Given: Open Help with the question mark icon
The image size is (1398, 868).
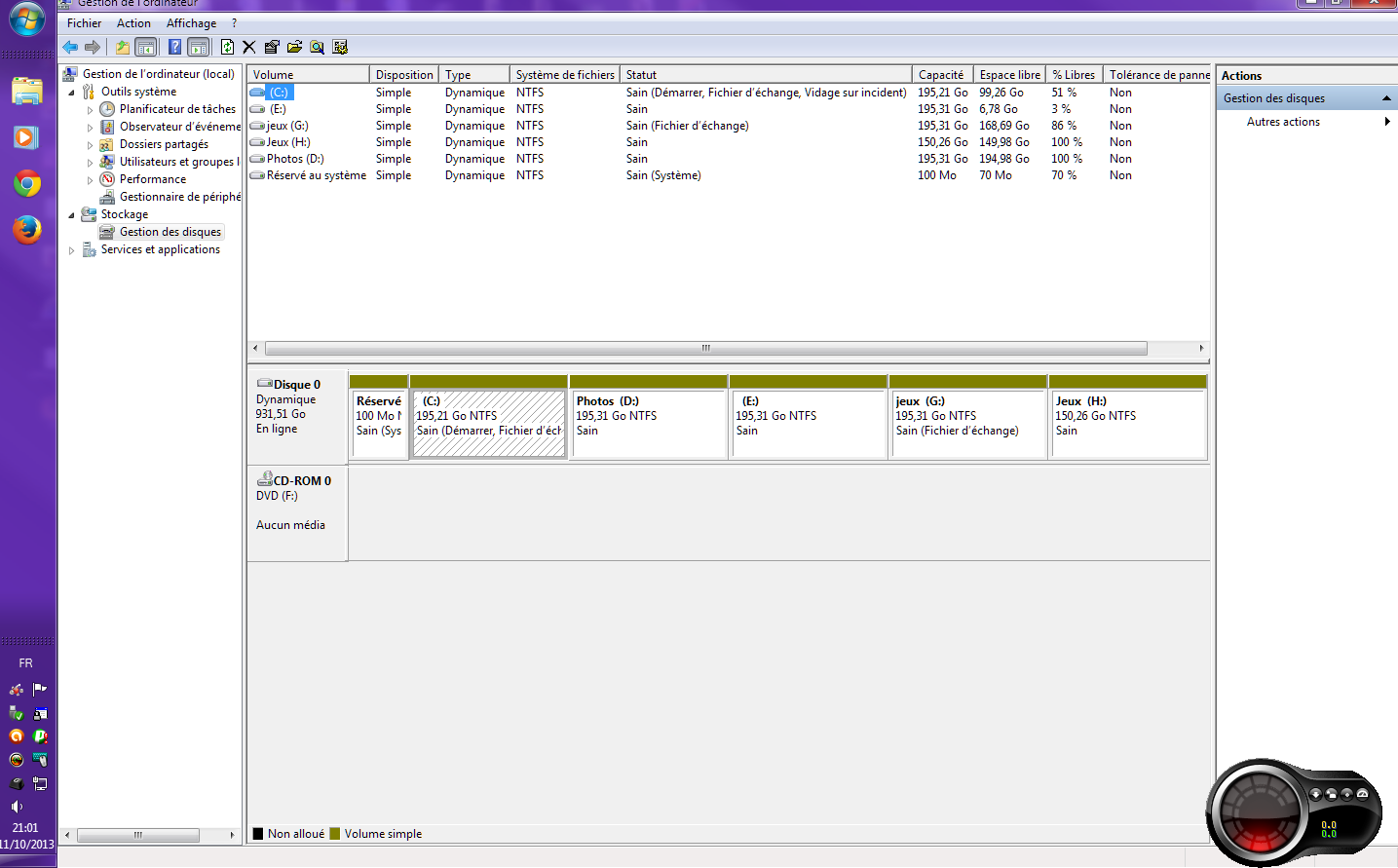Looking at the screenshot, I should pyautogui.click(x=174, y=47).
